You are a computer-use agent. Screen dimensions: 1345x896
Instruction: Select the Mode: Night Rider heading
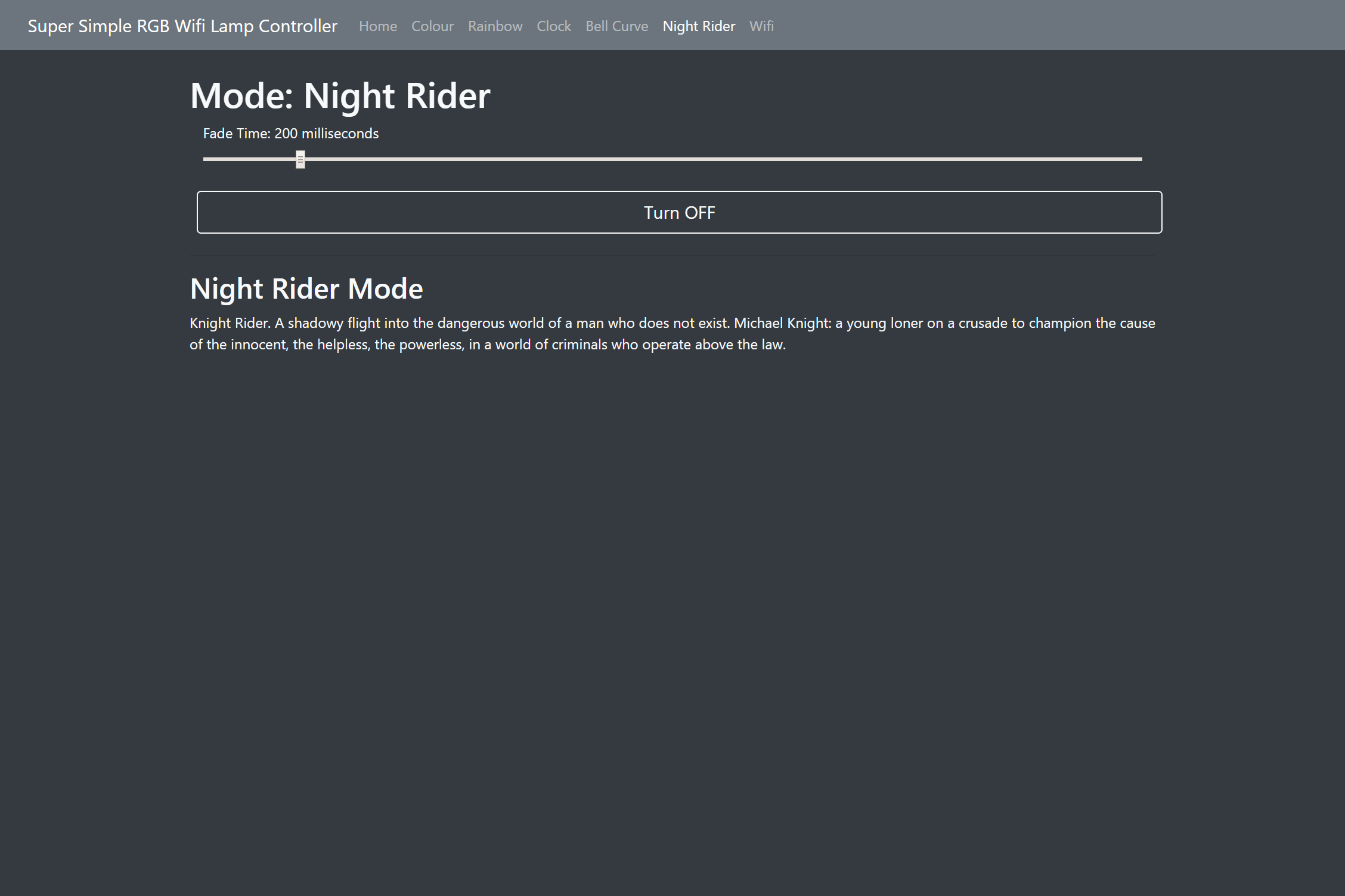(339, 95)
